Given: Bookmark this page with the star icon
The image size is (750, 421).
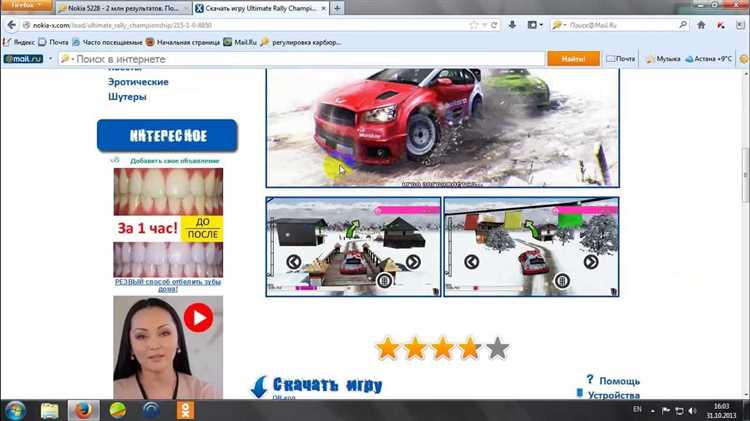Looking at the screenshot, I should [474, 25].
